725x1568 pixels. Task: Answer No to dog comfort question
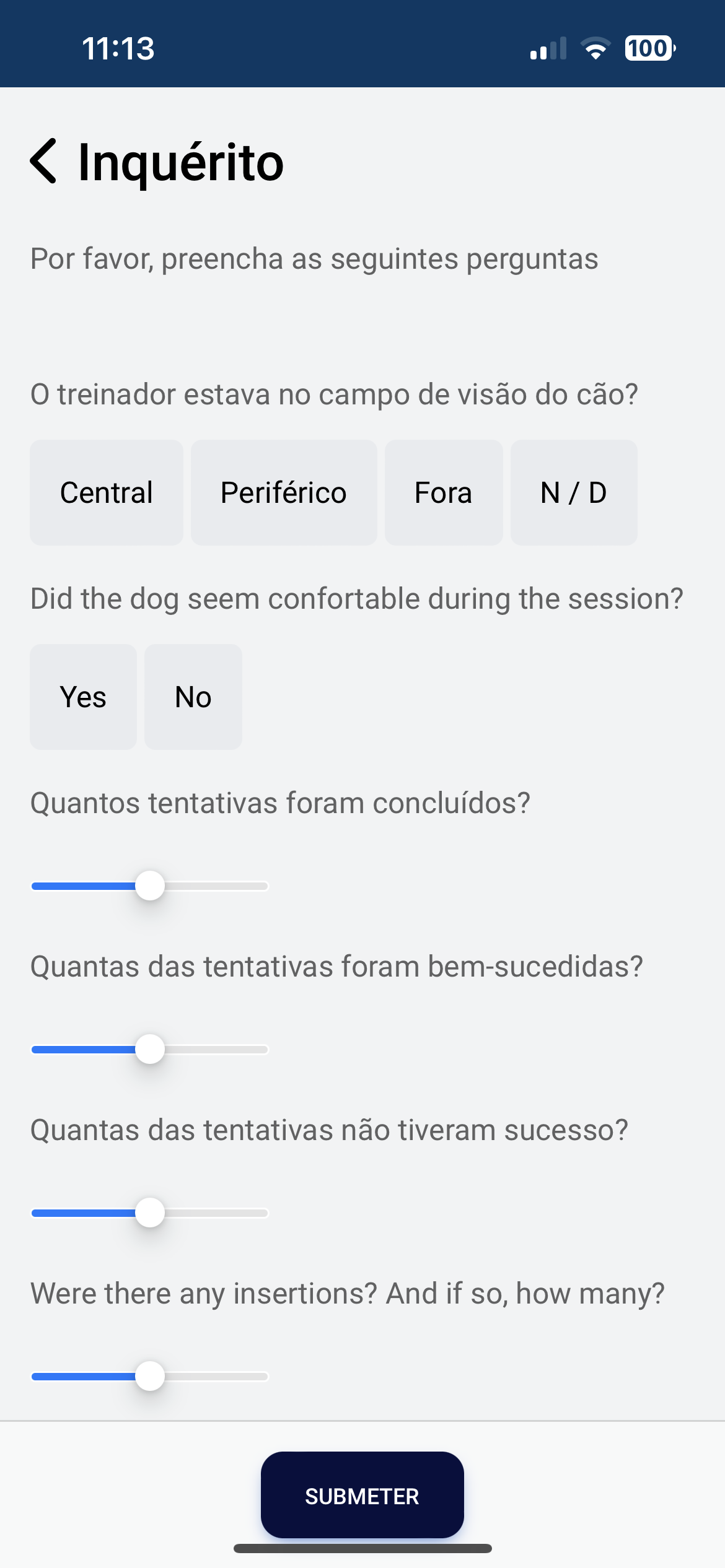(x=193, y=697)
